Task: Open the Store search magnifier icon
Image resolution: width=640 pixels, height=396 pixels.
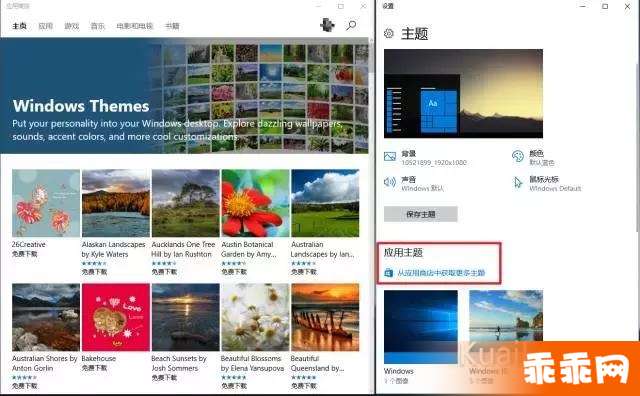Action: 351,25
